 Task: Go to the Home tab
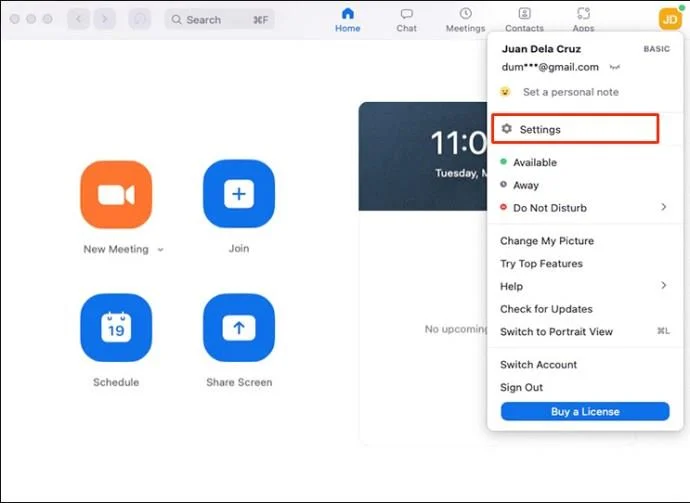[x=348, y=20]
